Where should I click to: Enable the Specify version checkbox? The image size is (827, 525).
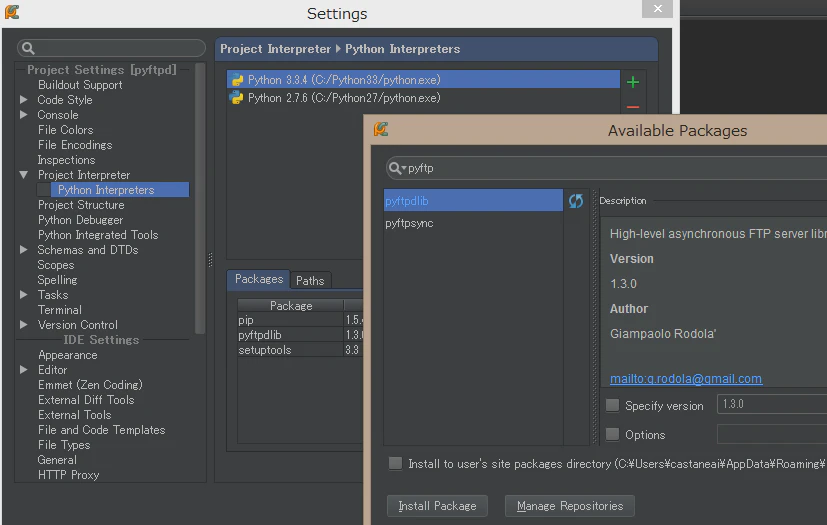coord(612,405)
